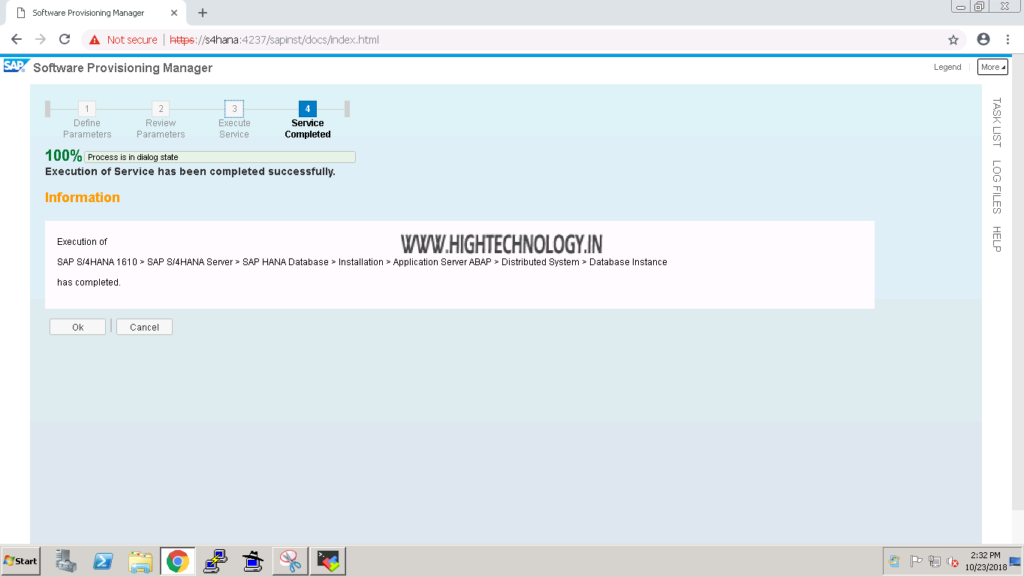Click the muted volume tray icon
The width and height of the screenshot is (1024, 577).
click(x=953, y=561)
